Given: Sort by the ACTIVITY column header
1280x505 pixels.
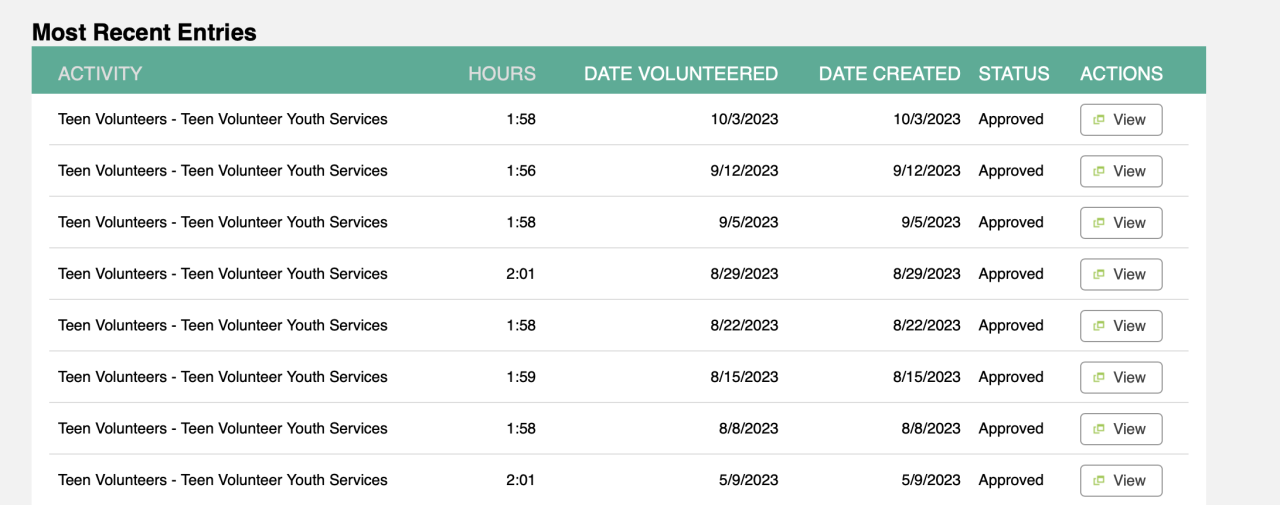Looking at the screenshot, I should click(100, 74).
